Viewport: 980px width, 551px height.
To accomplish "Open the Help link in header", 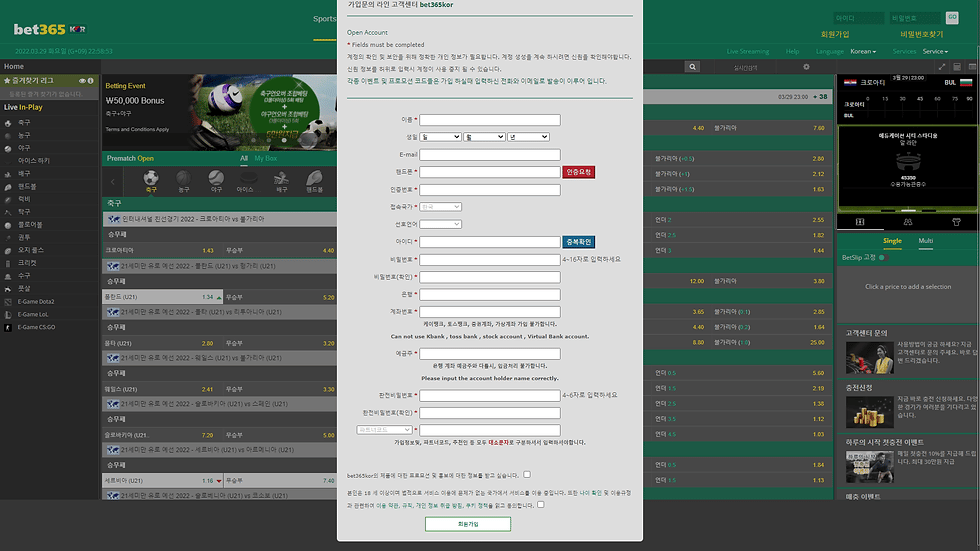I will coord(792,51).
